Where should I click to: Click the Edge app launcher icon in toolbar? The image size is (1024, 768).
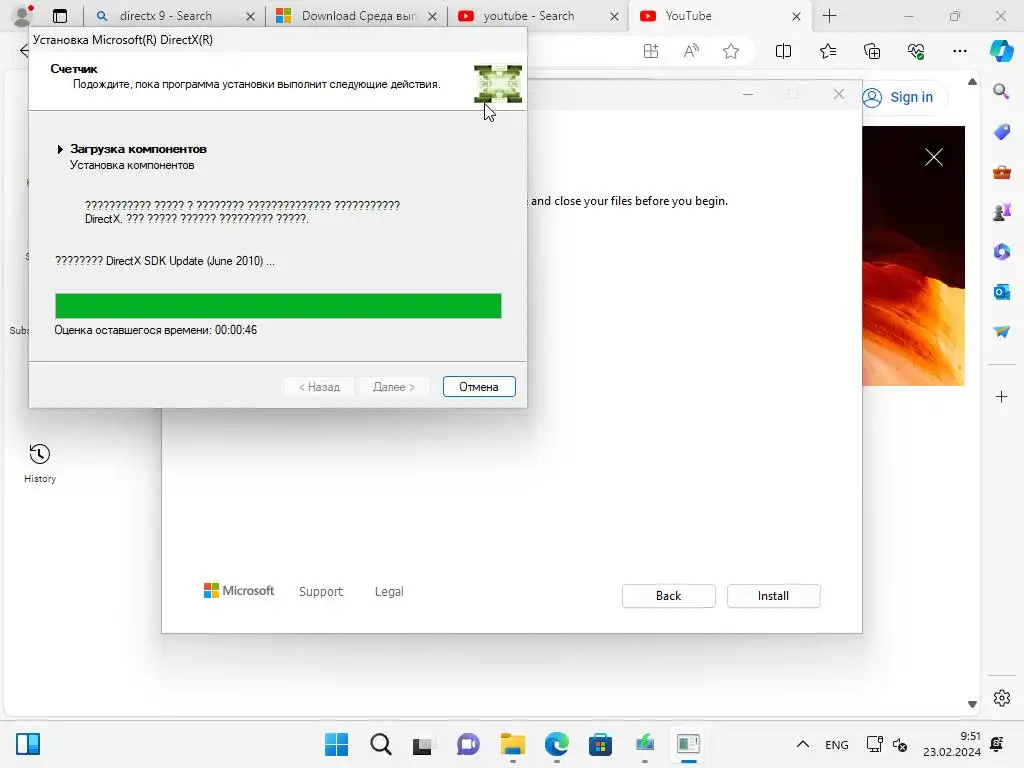pyautogui.click(x=650, y=51)
